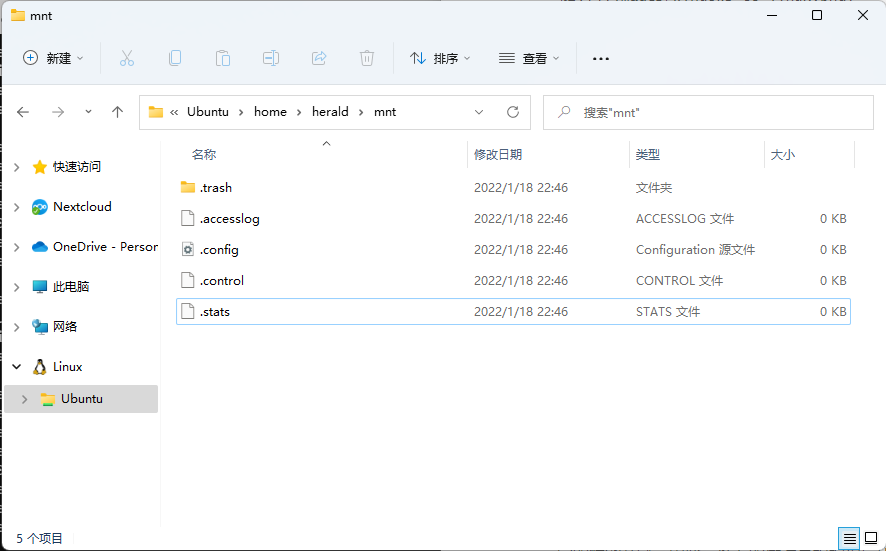The height and width of the screenshot is (551, 886).
Task: Sort by 名称 column header
Action: click(x=204, y=154)
